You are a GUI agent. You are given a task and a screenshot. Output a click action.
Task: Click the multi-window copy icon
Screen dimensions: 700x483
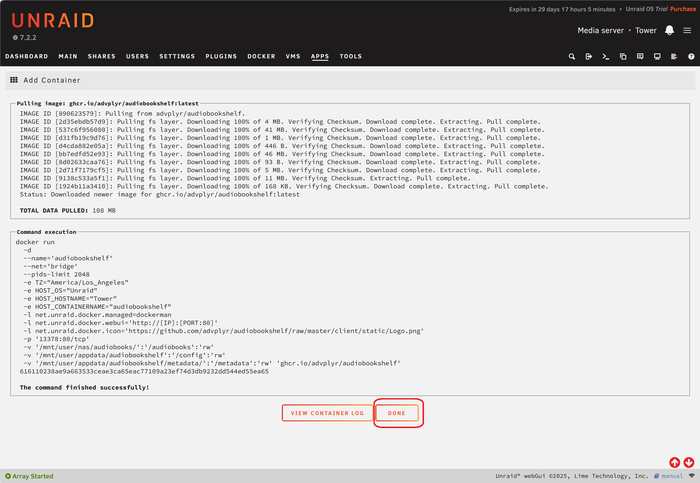point(623,57)
